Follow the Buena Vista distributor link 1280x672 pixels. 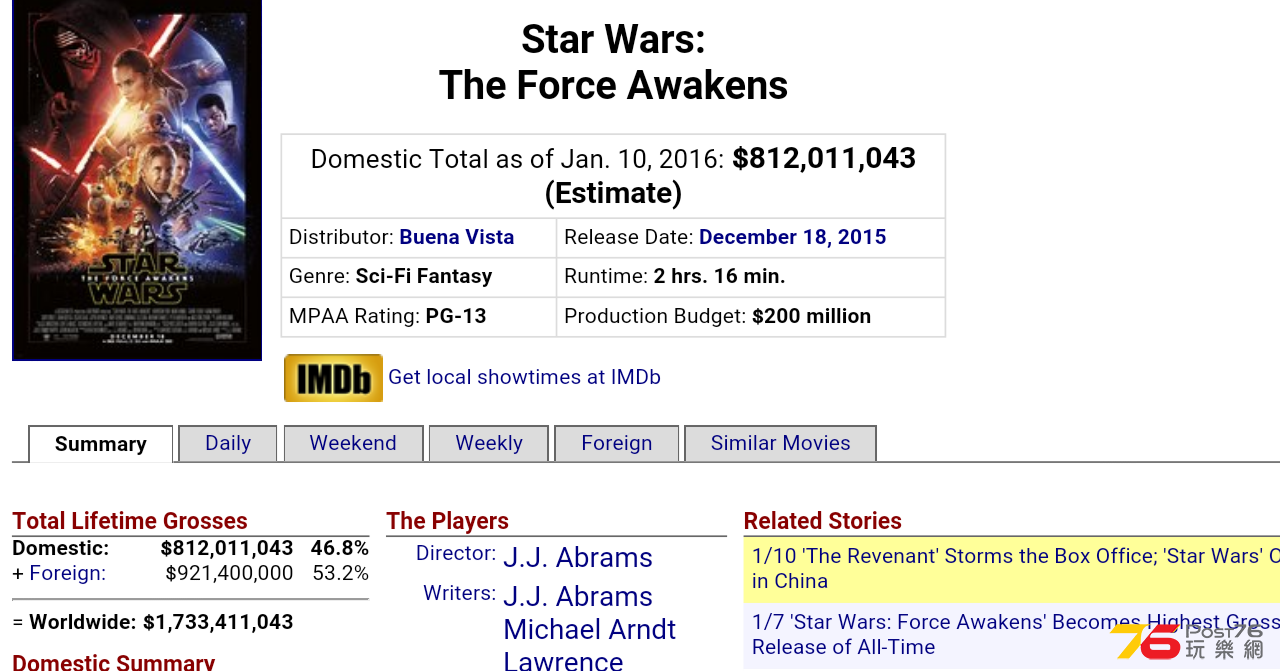[x=457, y=237]
